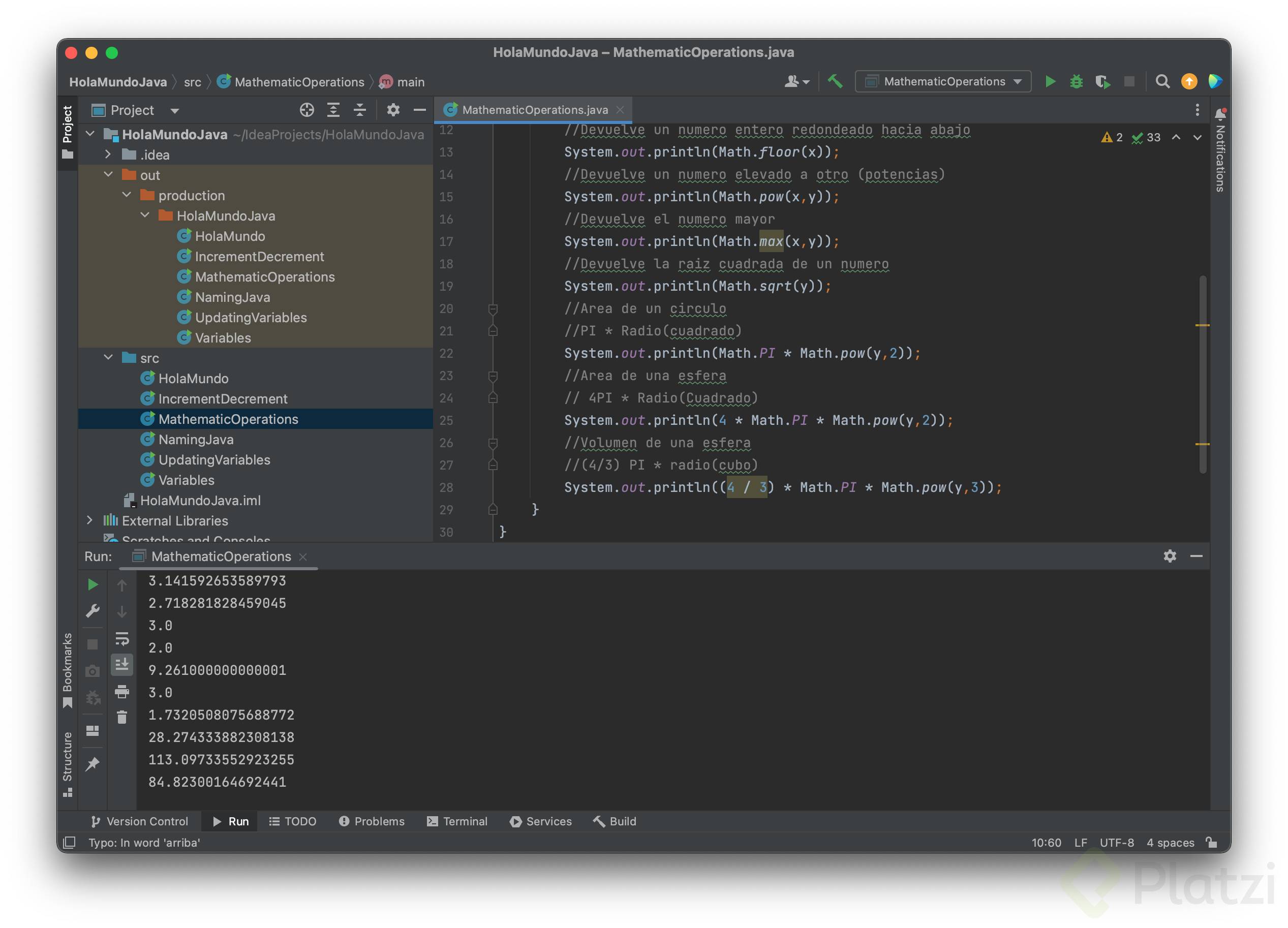Image resolution: width=1288 pixels, height=928 pixels.
Task: Click LF line separator in status bar
Action: (1080, 842)
